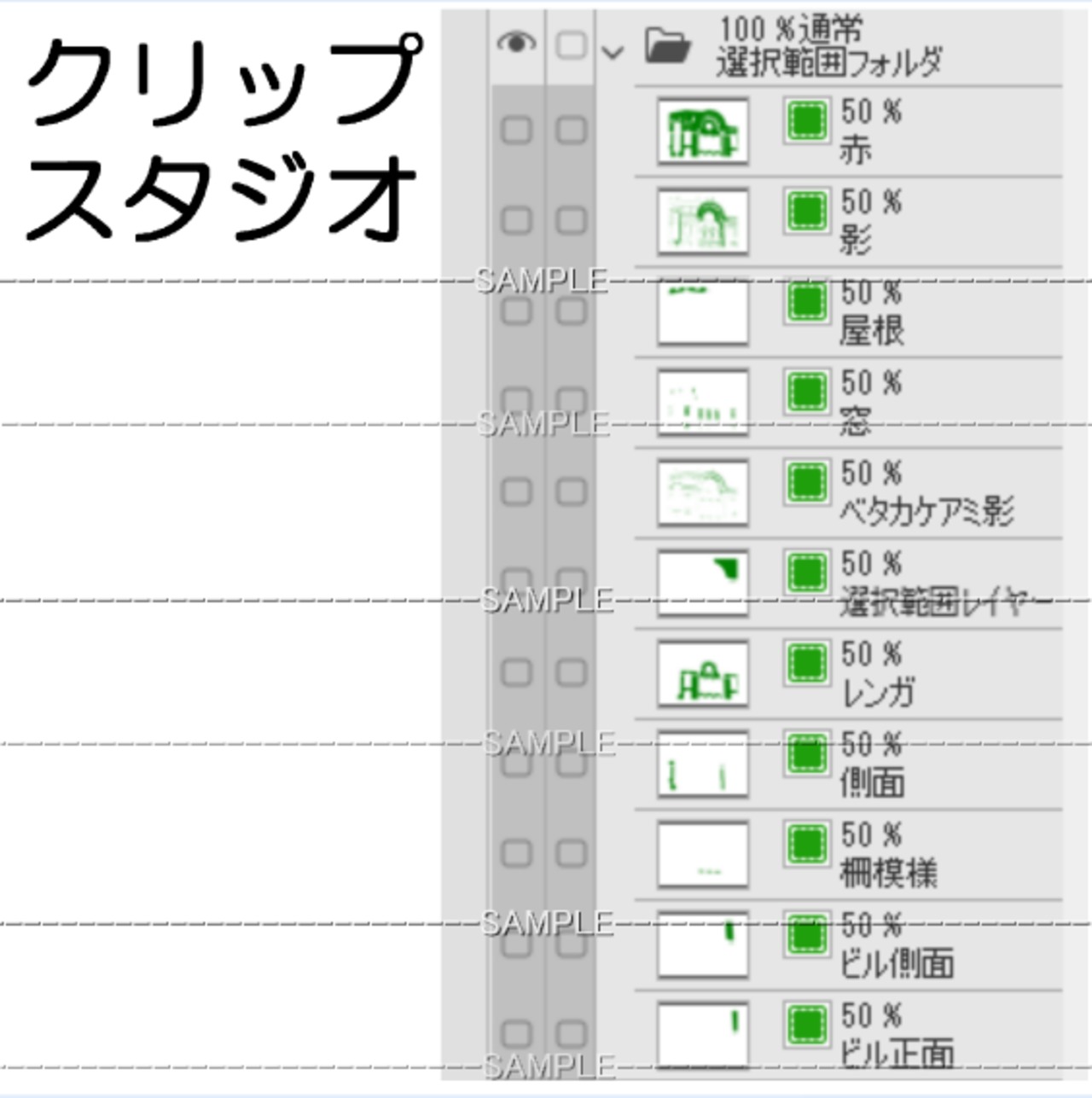This screenshot has height=1098, width=1092.
Task: Click the green selection icon on 影 layer
Action: pyautogui.click(x=806, y=211)
